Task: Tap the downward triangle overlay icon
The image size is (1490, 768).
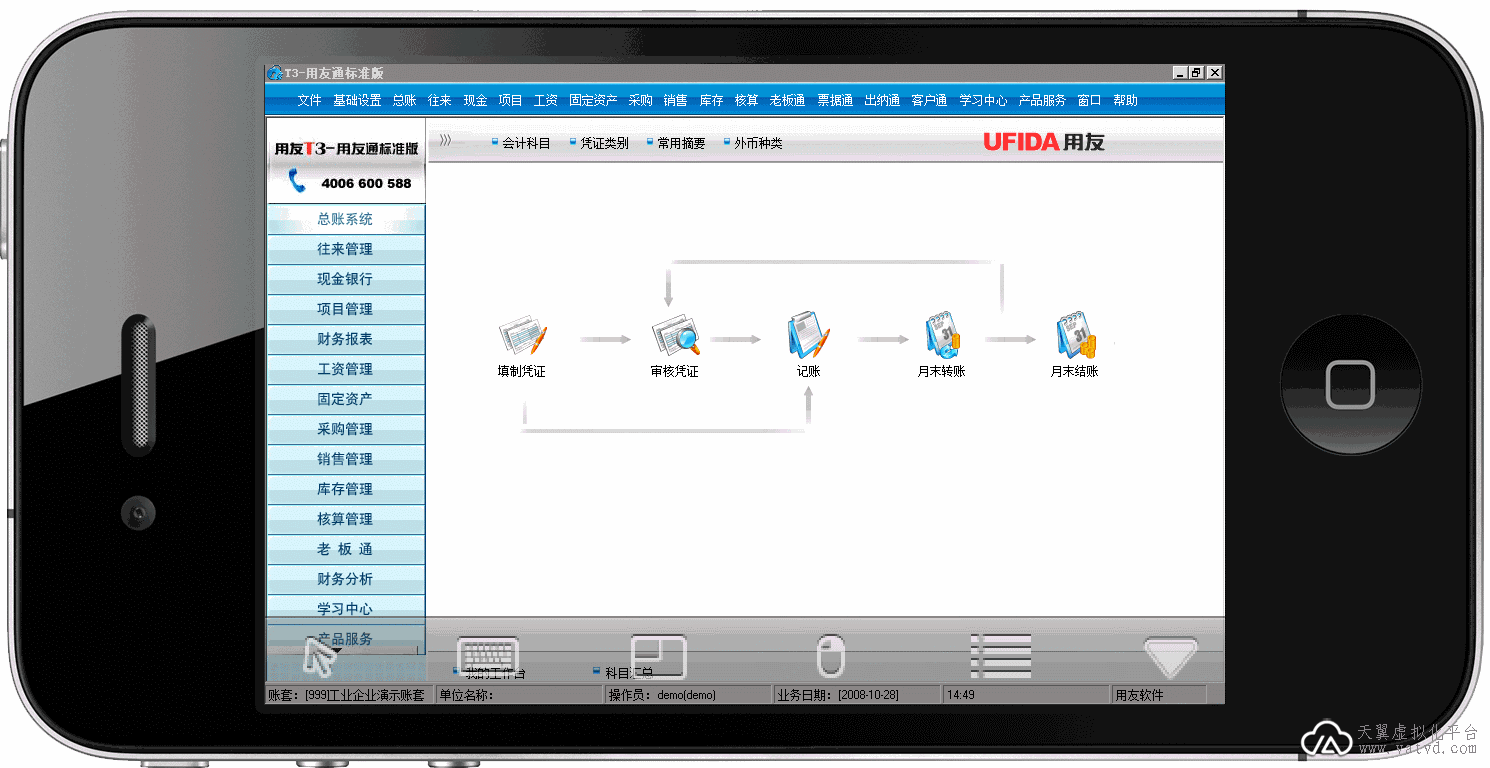Action: [1170, 658]
